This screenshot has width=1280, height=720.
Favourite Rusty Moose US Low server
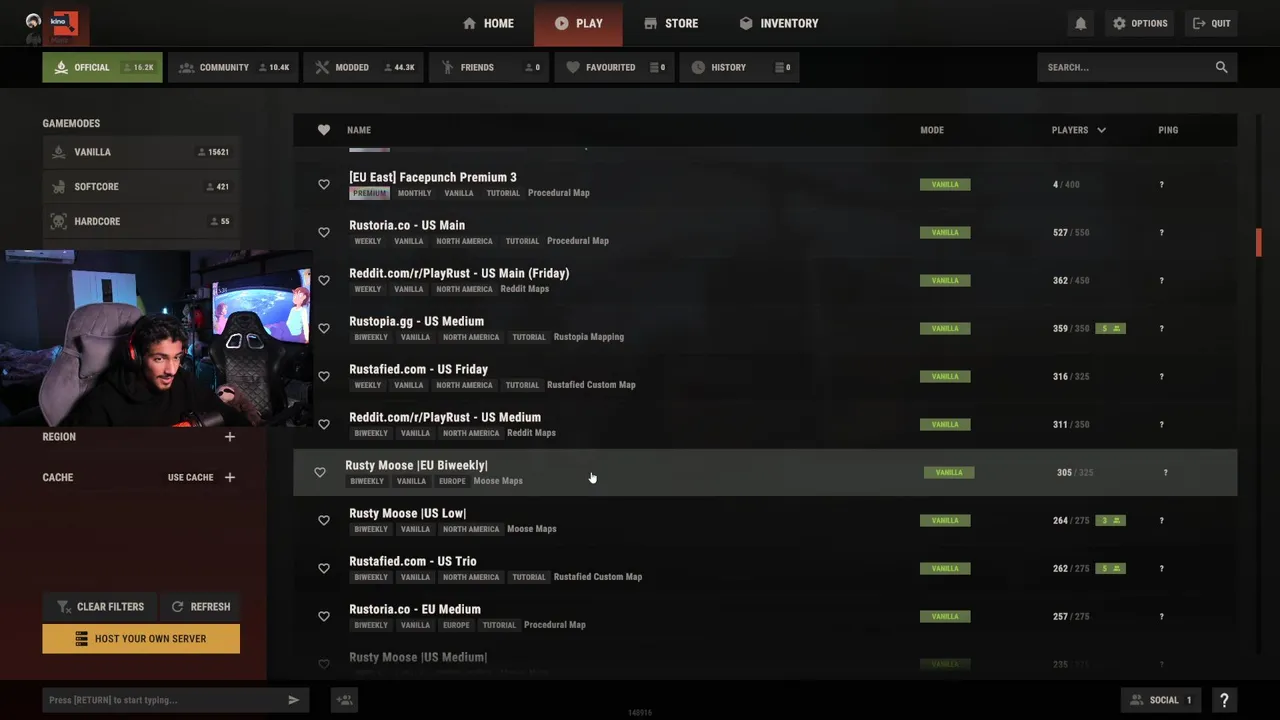pyautogui.click(x=323, y=521)
